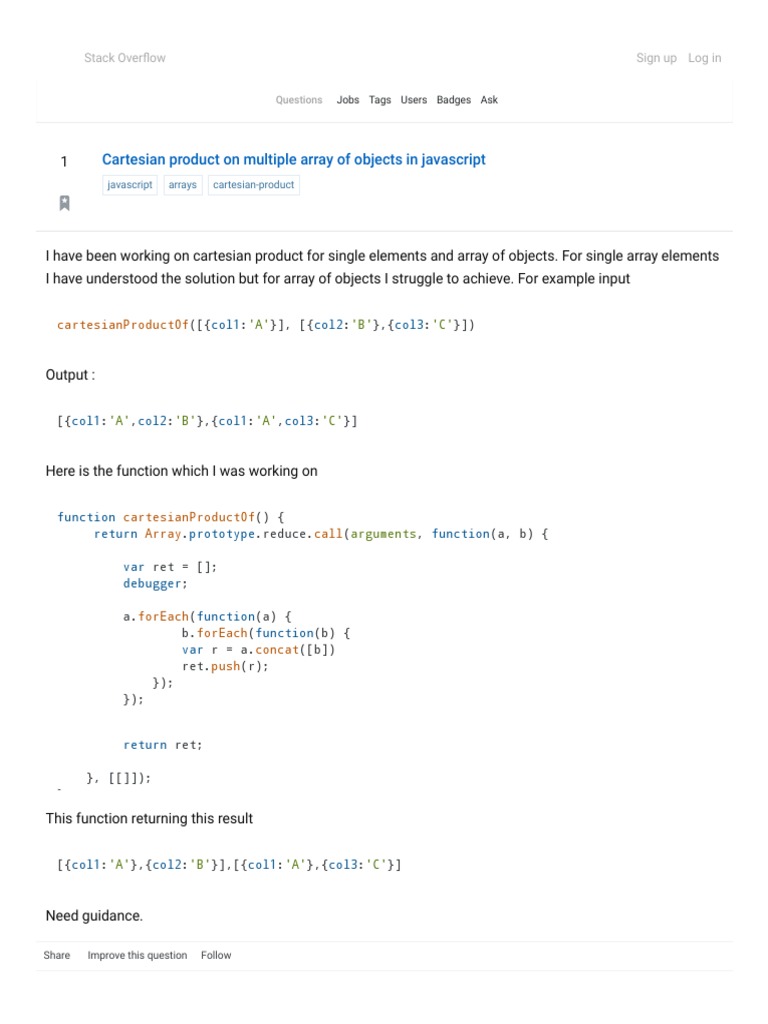Image resolution: width=768 pixels, height=1024 pixels.
Task: Go to the Jobs nav item
Action: [x=348, y=100]
